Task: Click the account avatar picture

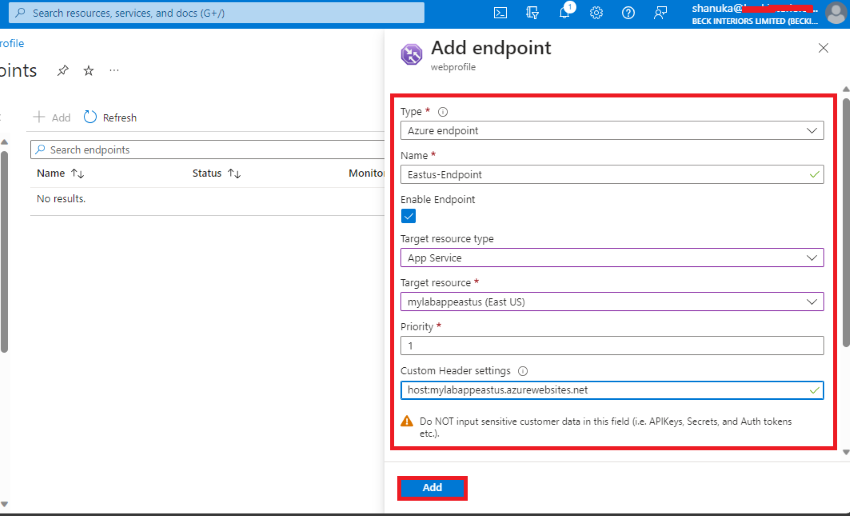Action: (836, 13)
